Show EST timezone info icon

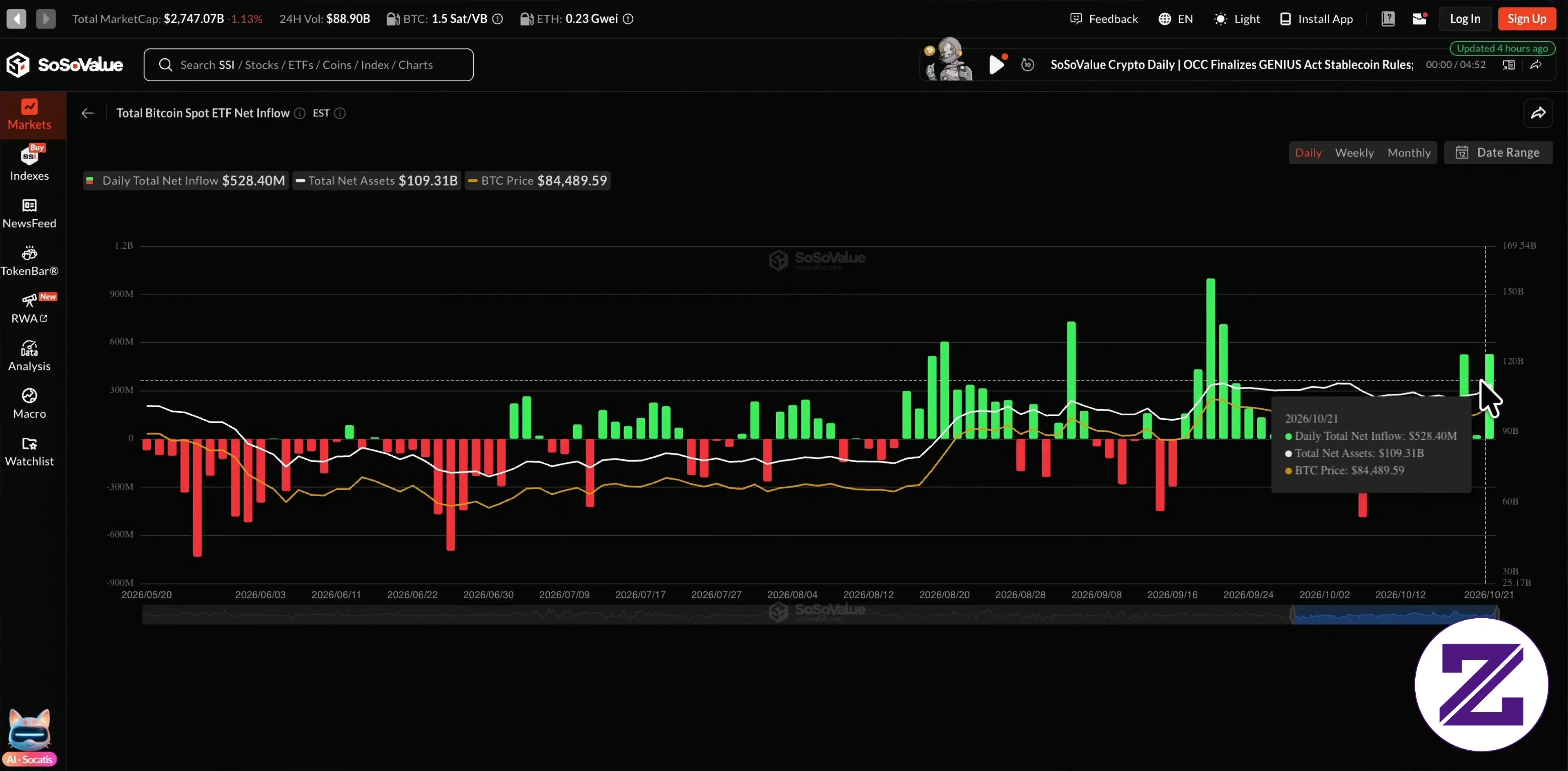[x=340, y=113]
